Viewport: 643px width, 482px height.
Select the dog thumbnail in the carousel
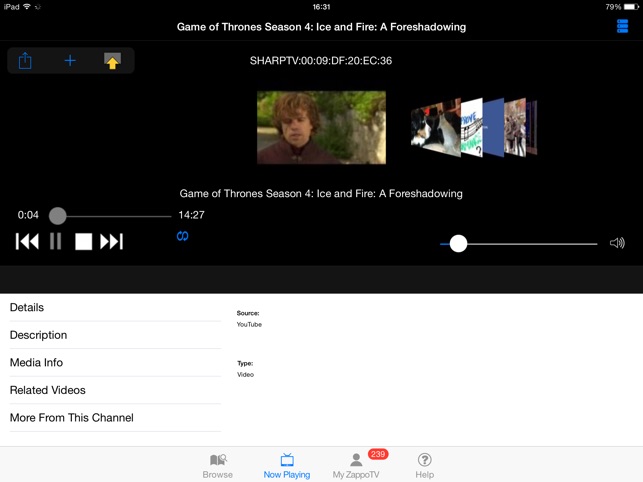point(436,128)
